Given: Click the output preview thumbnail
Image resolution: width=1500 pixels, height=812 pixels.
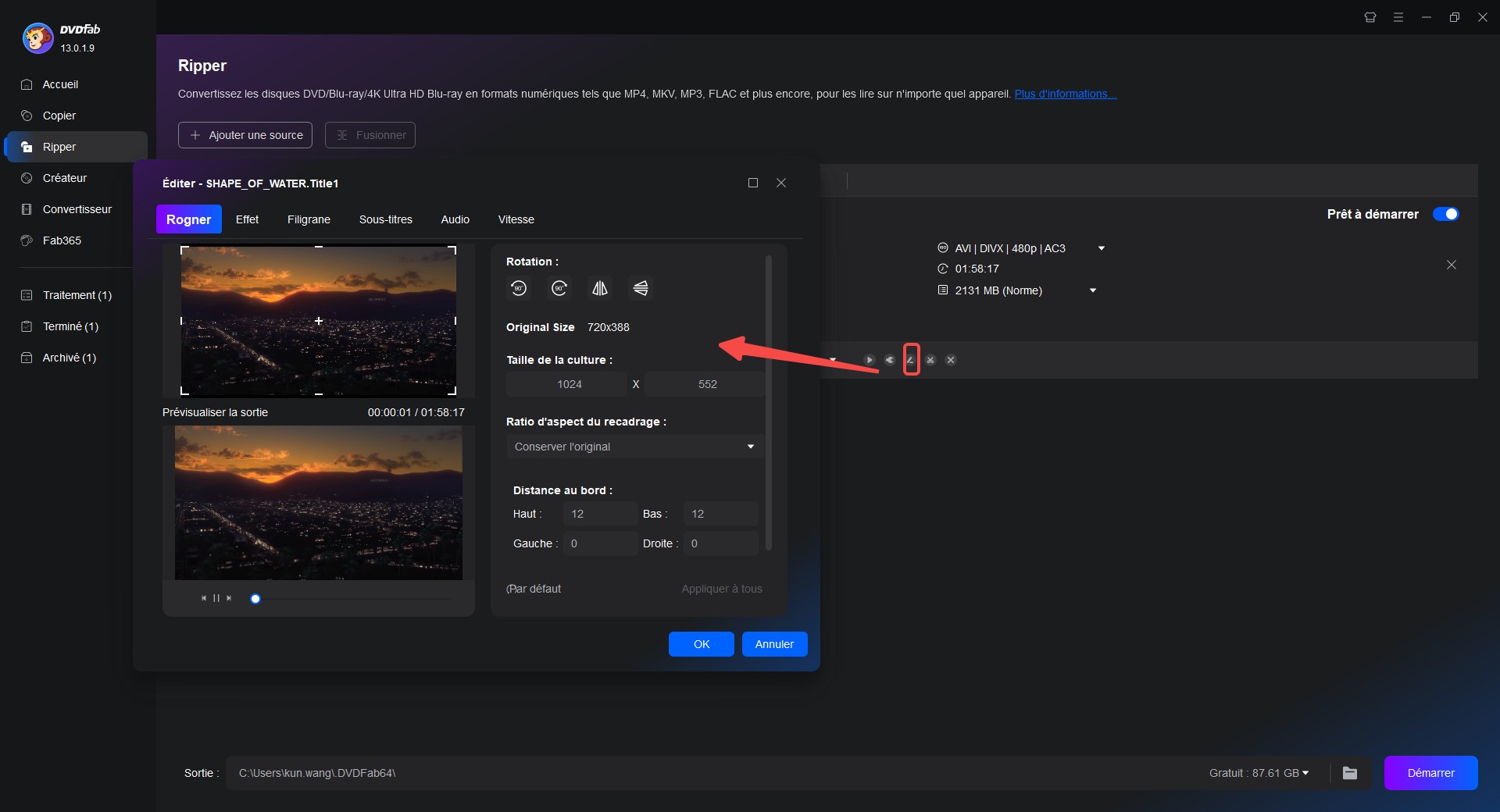Looking at the screenshot, I should pos(319,503).
